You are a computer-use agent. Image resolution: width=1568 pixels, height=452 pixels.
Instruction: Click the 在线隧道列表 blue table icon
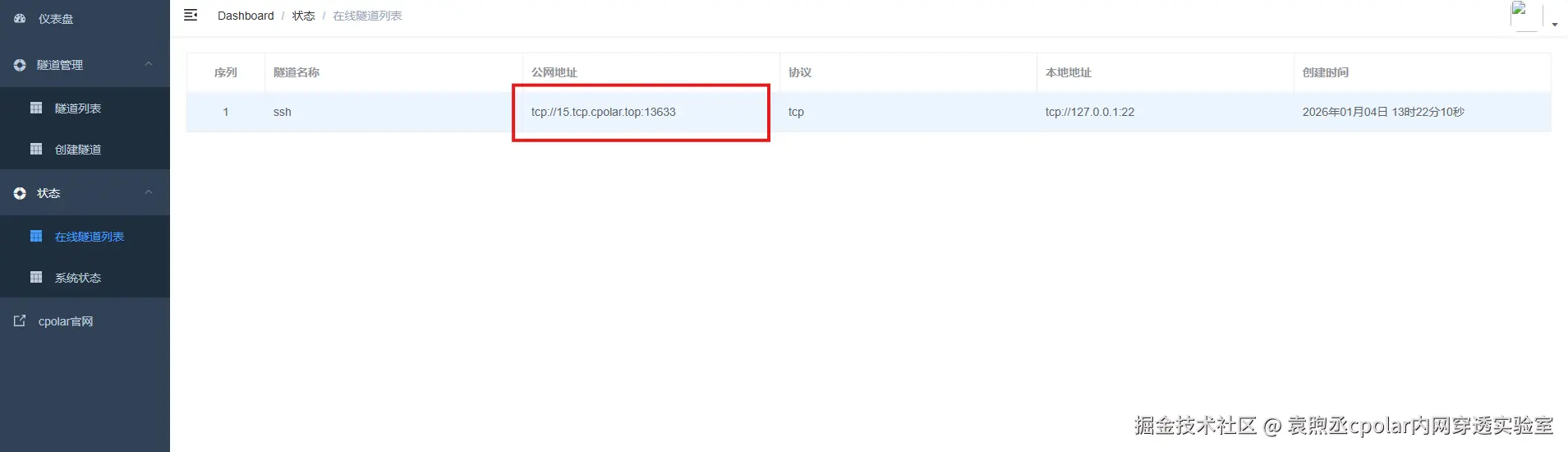[x=36, y=236]
